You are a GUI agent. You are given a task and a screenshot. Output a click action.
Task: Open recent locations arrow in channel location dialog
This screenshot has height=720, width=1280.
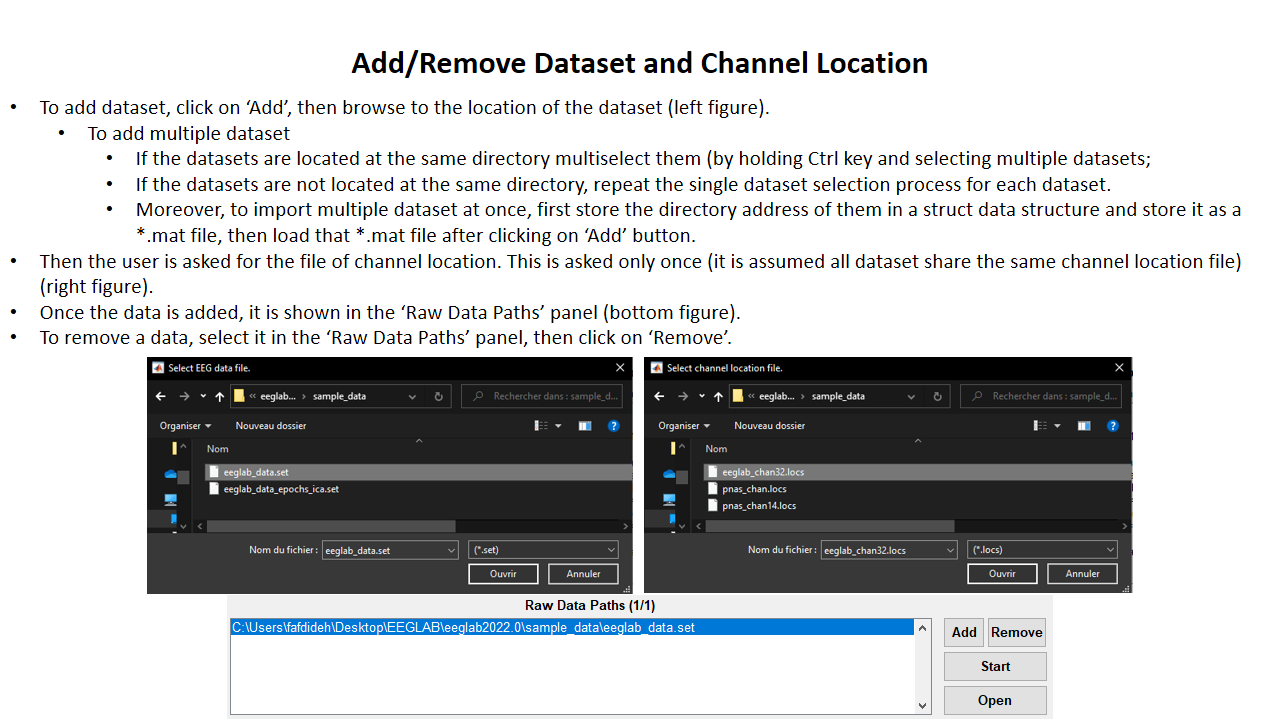(702, 396)
